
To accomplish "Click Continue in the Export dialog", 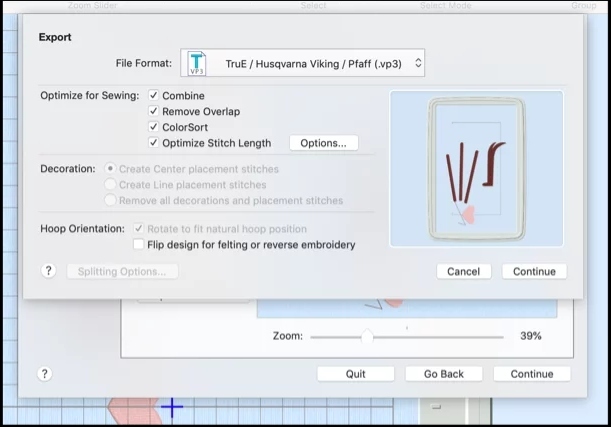I will [x=534, y=271].
